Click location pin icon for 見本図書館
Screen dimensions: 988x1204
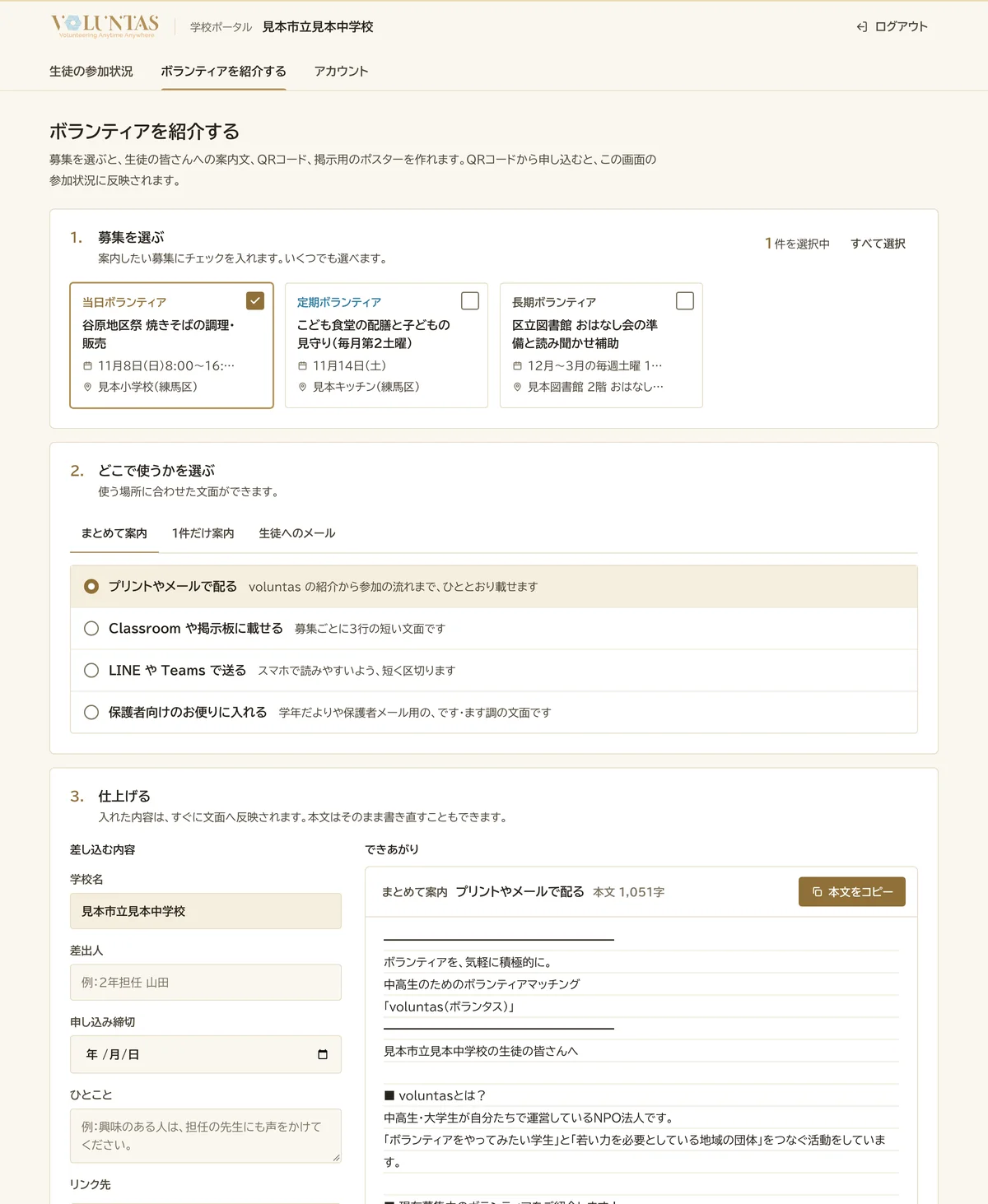[x=517, y=387]
